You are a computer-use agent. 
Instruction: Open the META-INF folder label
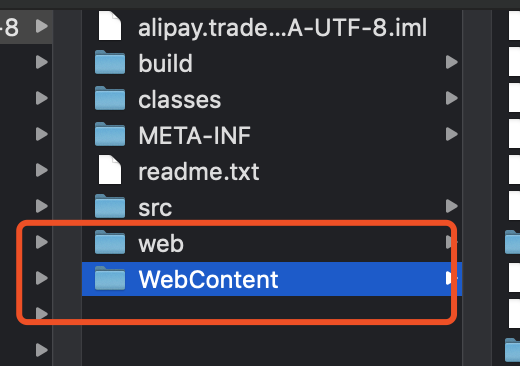tap(194, 135)
